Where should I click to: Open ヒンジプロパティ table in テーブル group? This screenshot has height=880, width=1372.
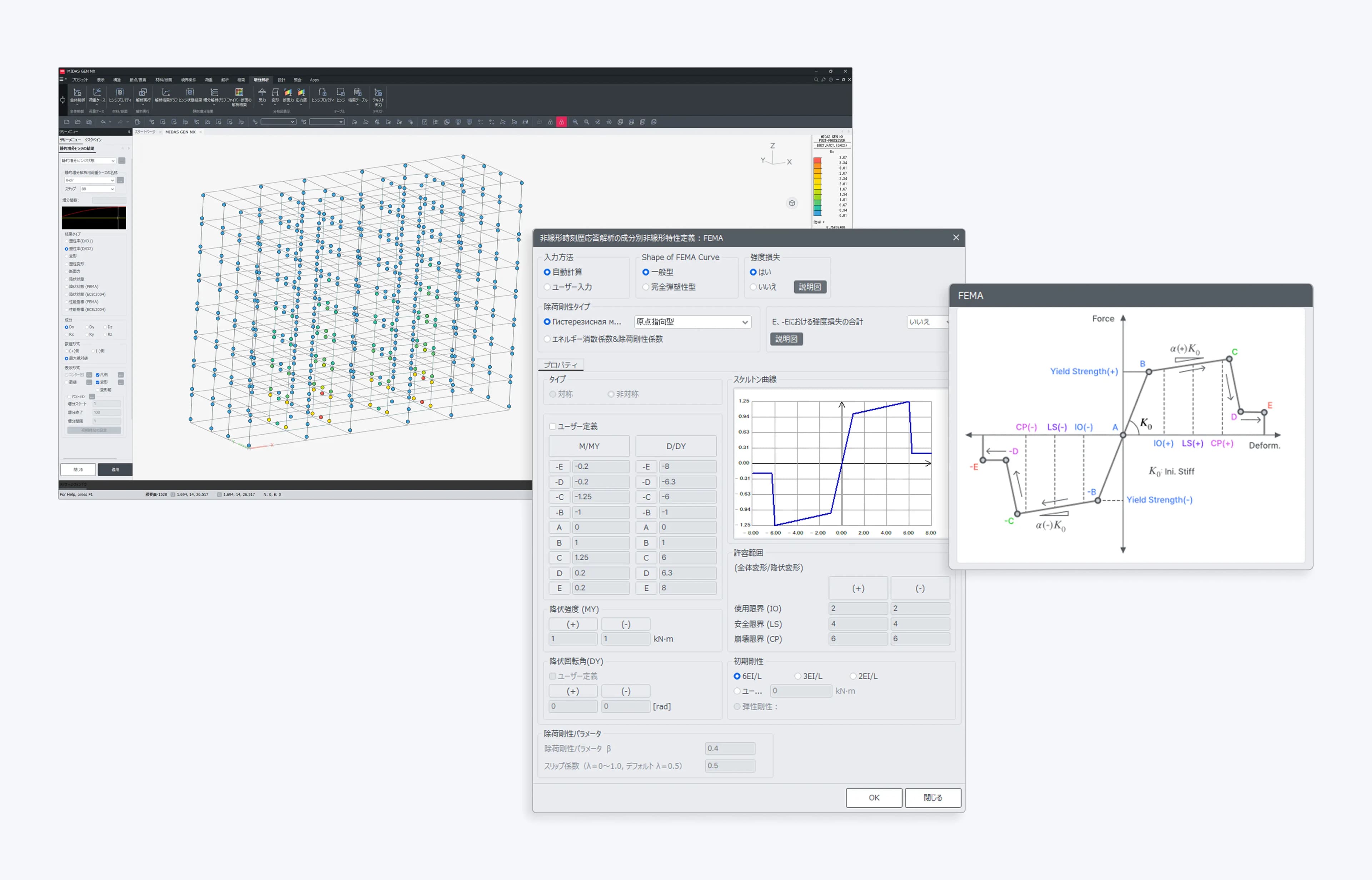point(322,95)
